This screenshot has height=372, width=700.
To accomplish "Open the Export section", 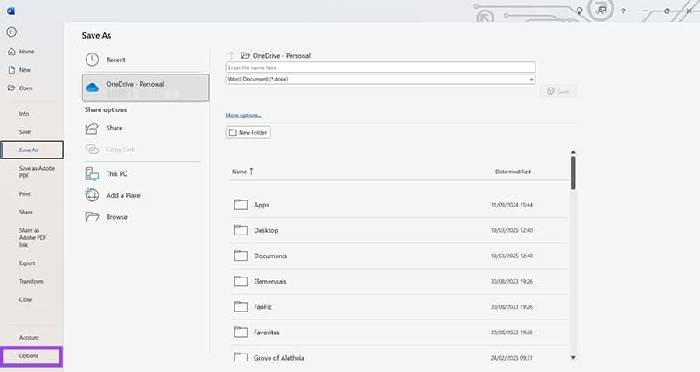I will point(27,263).
